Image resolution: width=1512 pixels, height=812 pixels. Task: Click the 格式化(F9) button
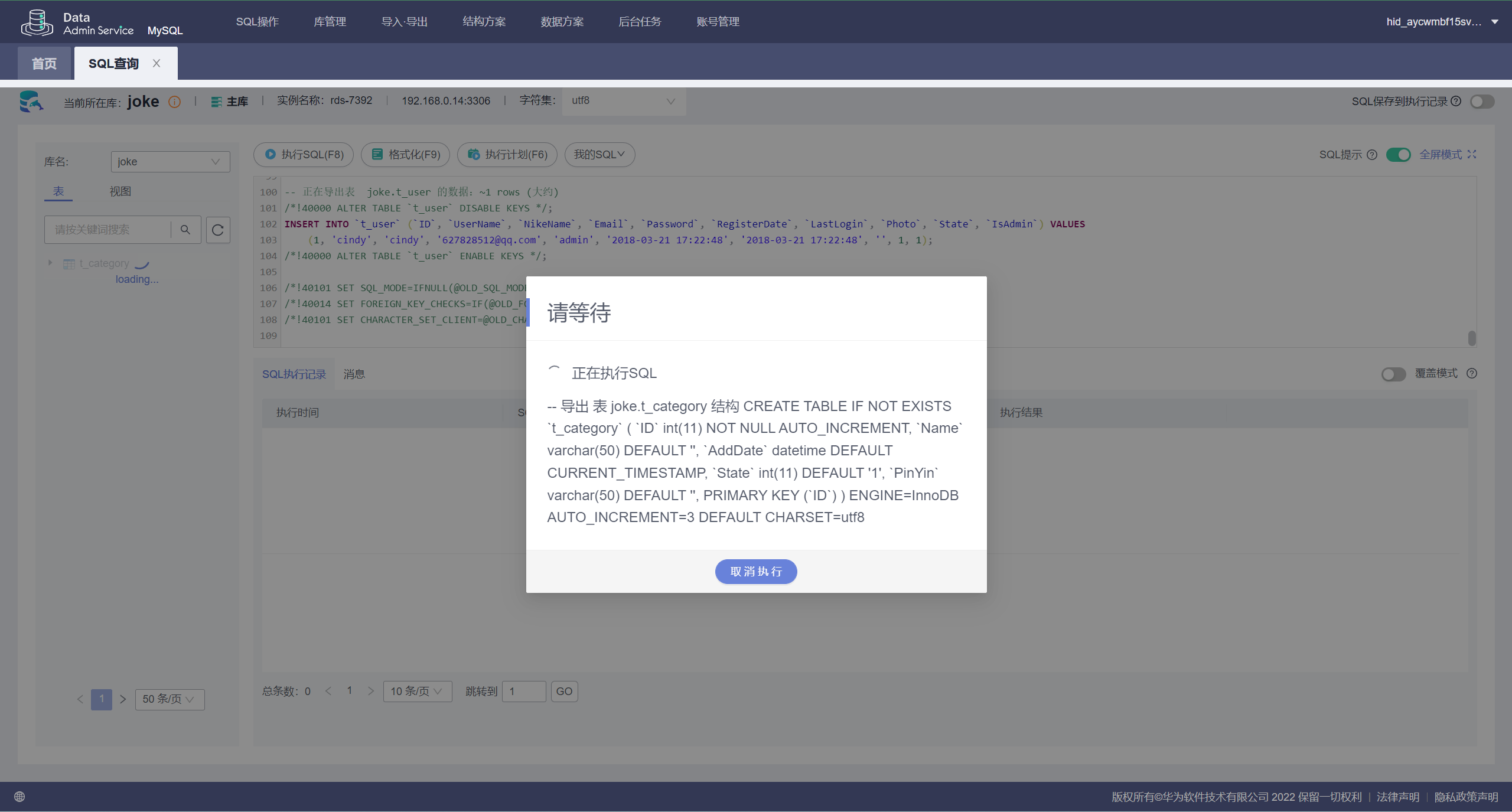(405, 155)
